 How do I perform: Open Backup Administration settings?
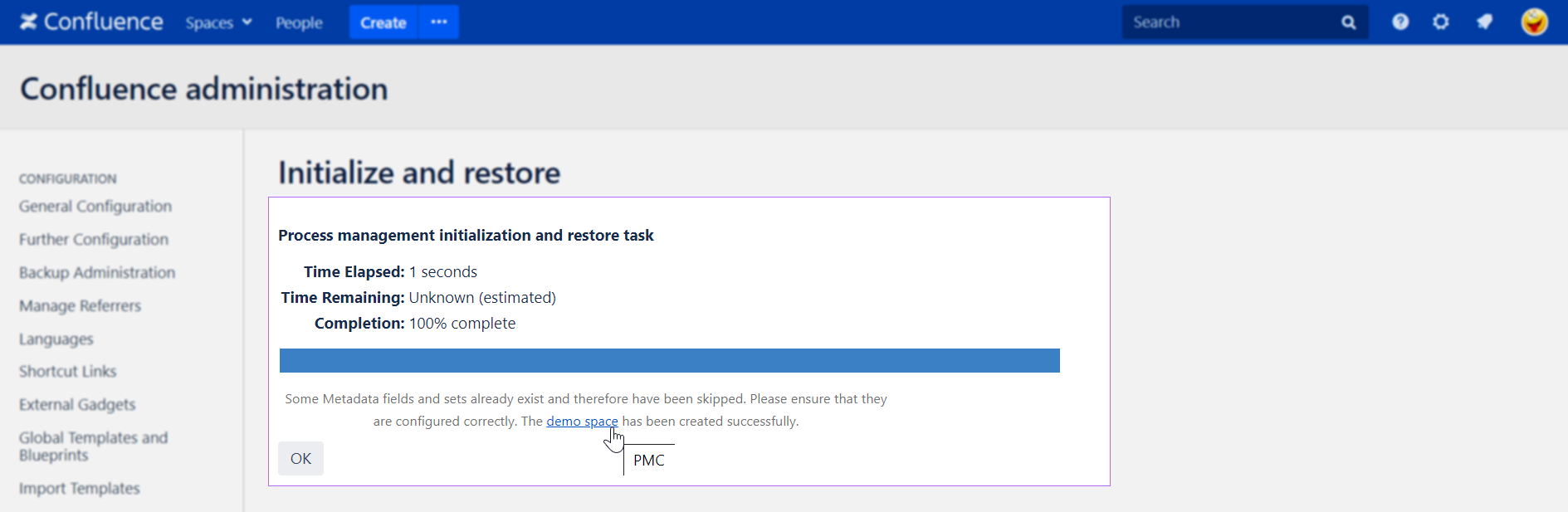(x=97, y=272)
